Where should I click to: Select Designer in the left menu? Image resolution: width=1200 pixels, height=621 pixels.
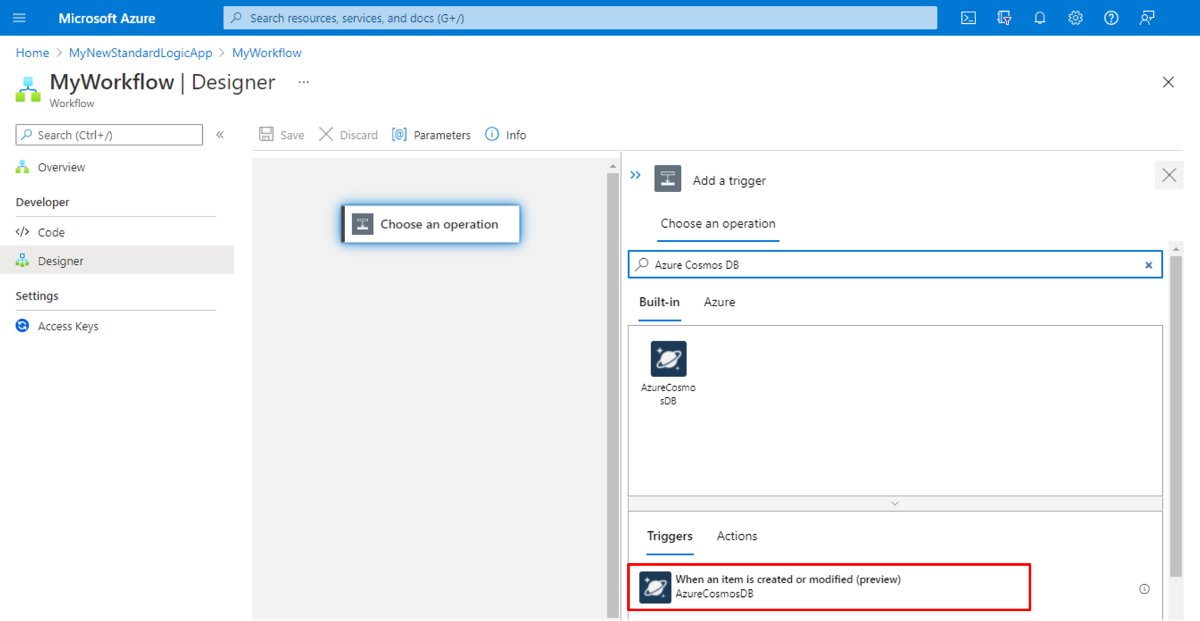pos(117,261)
